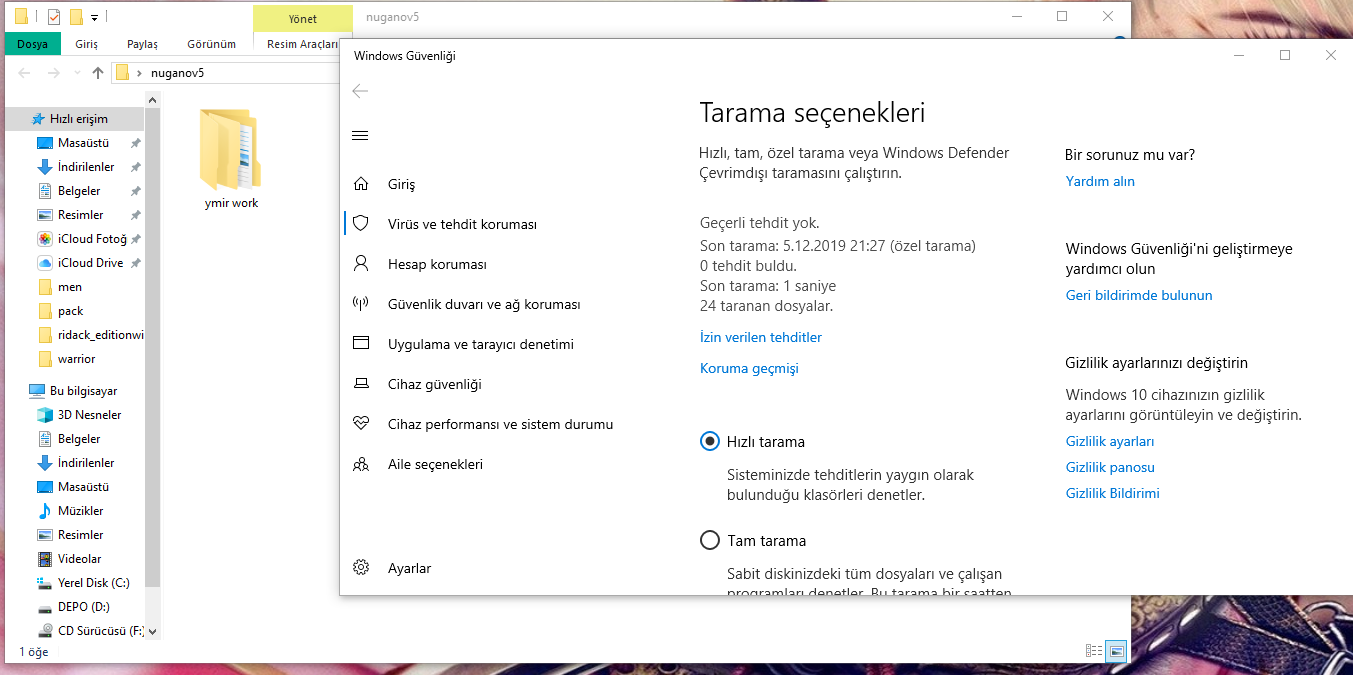Image resolution: width=1353 pixels, height=675 pixels.
Task: Click the Hızlı erişim star icon
Action: (x=38, y=119)
